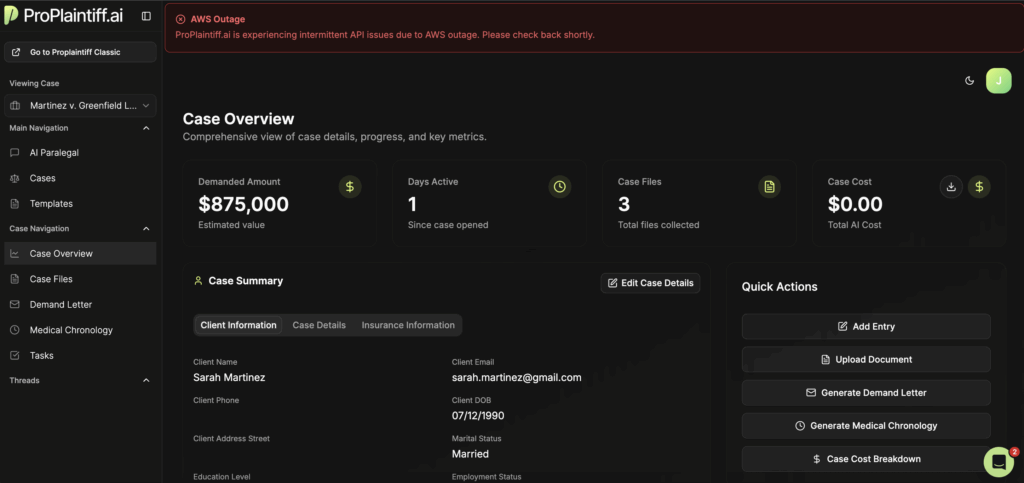Open the Viewing Case dropdown selector
The height and width of the screenshot is (483, 1024).
coord(80,105)
